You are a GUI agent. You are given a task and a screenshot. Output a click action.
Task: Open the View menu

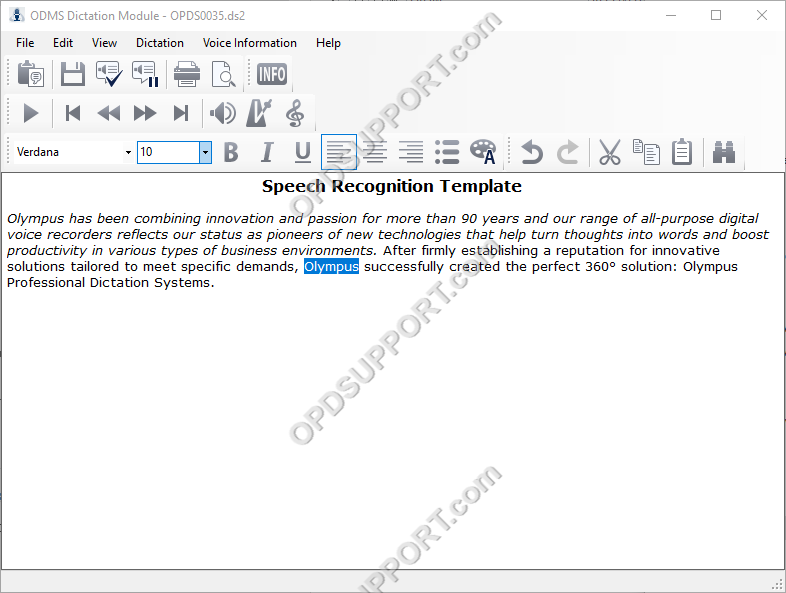[104, 43]
